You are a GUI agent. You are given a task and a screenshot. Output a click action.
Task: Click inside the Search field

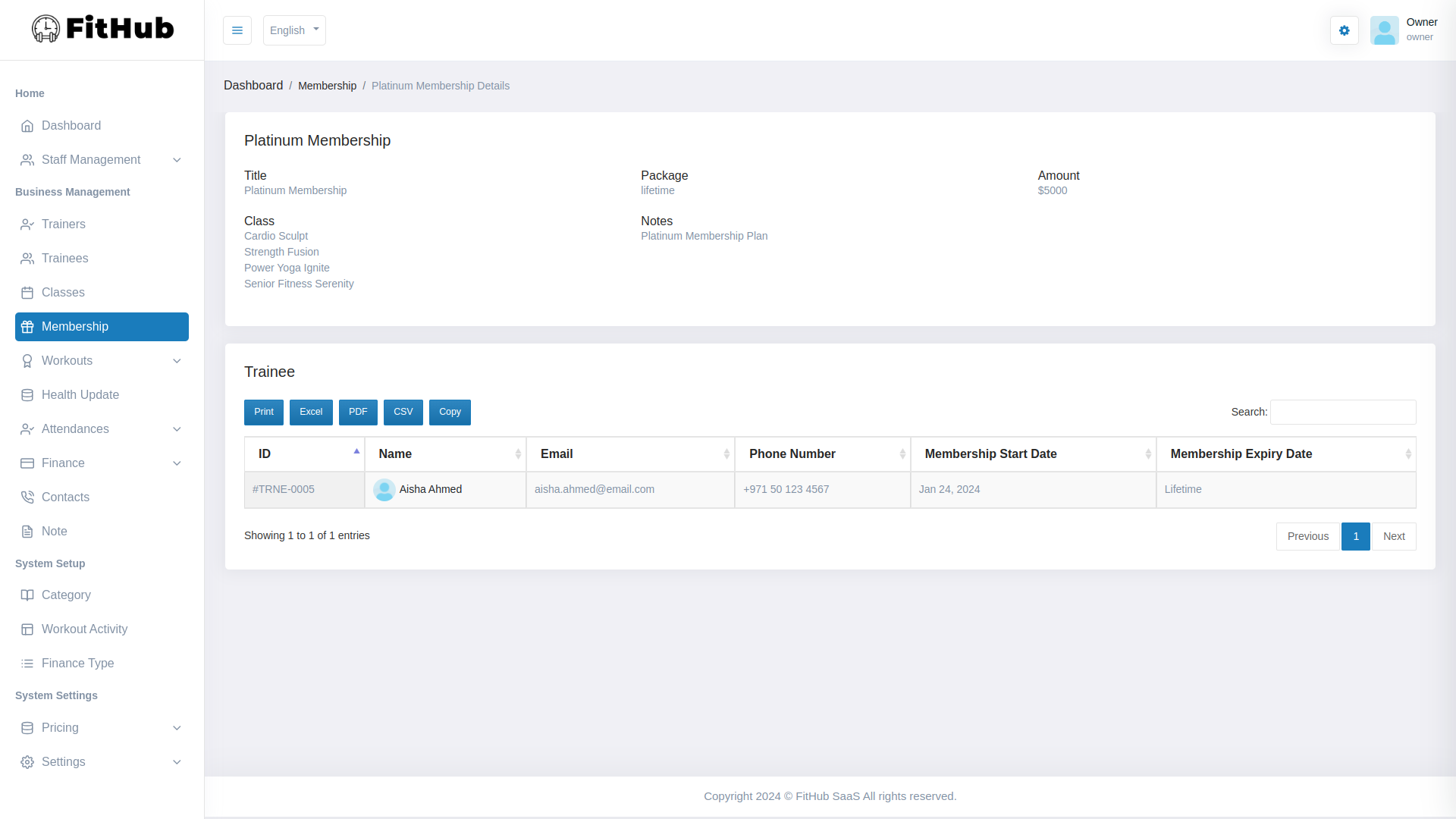tap(1342, 412)
